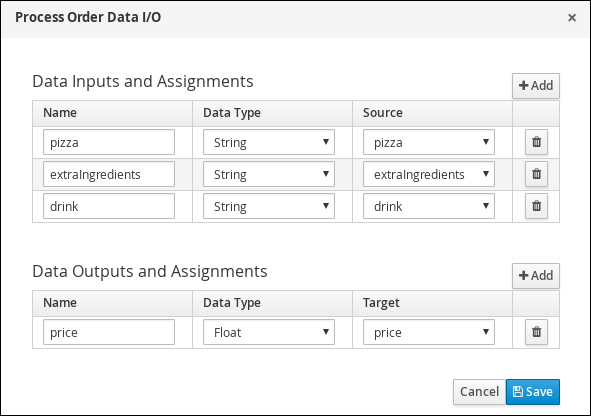Remove the price data output row
This screenshot has height=416, width=591.
[536, 332]
